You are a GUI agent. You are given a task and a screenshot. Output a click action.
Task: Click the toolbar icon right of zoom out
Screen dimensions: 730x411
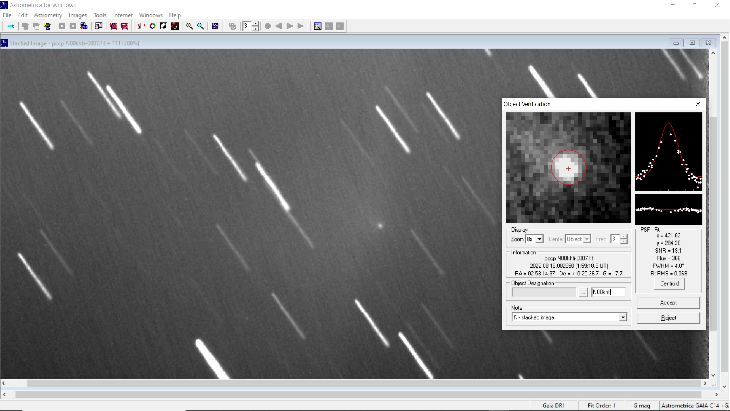tap(215, 26)
